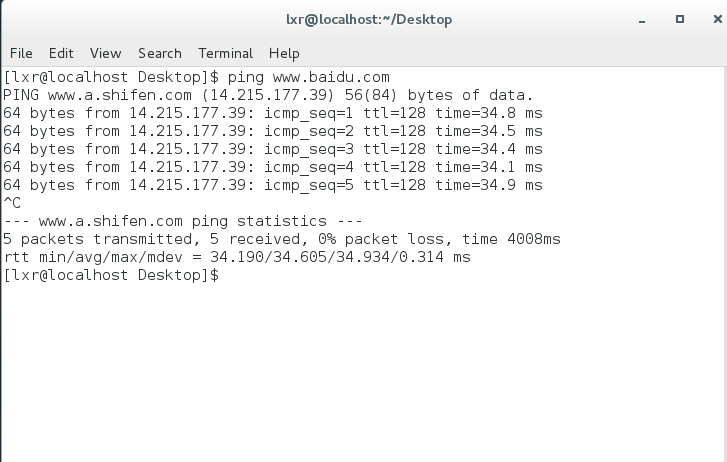Open the Terminal menu

[x=225, y=53]
